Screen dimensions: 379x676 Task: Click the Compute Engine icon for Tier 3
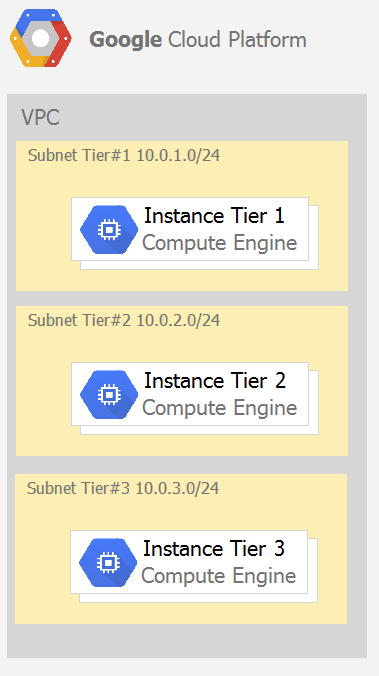point(108,562)
